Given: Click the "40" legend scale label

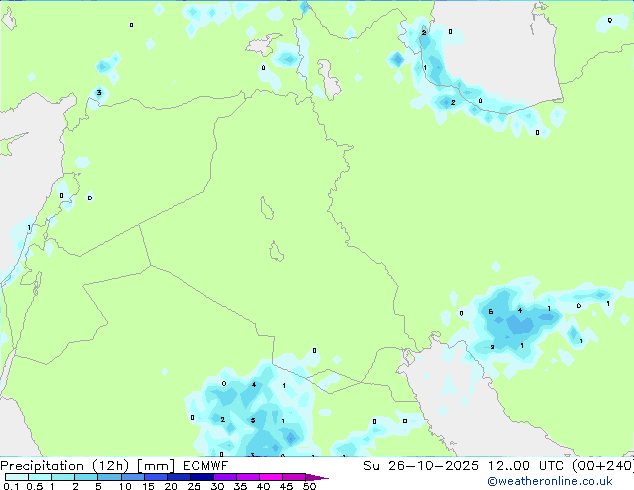Looking at the screenshot, I should click(264, 486).
